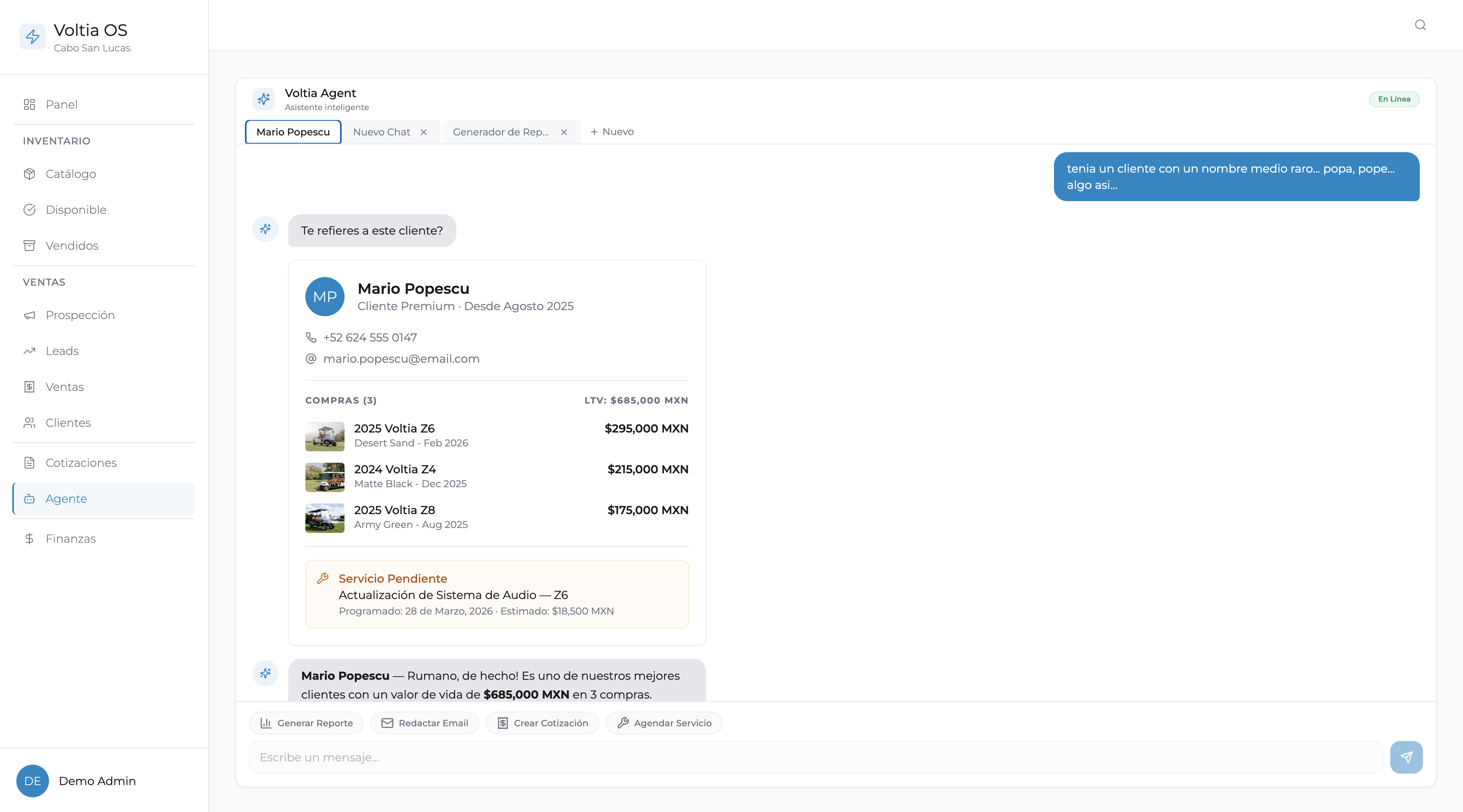Click the 'Te refieres a este cliente?' message
This screenshot has height=812, width=1463.
372,231
